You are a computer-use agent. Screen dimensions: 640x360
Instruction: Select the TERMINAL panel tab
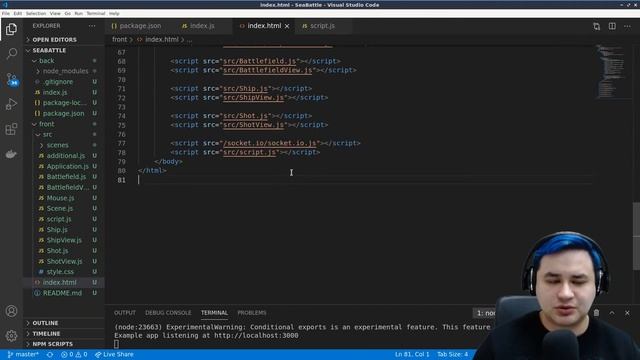pyautogui.click(x=214, y=313)
